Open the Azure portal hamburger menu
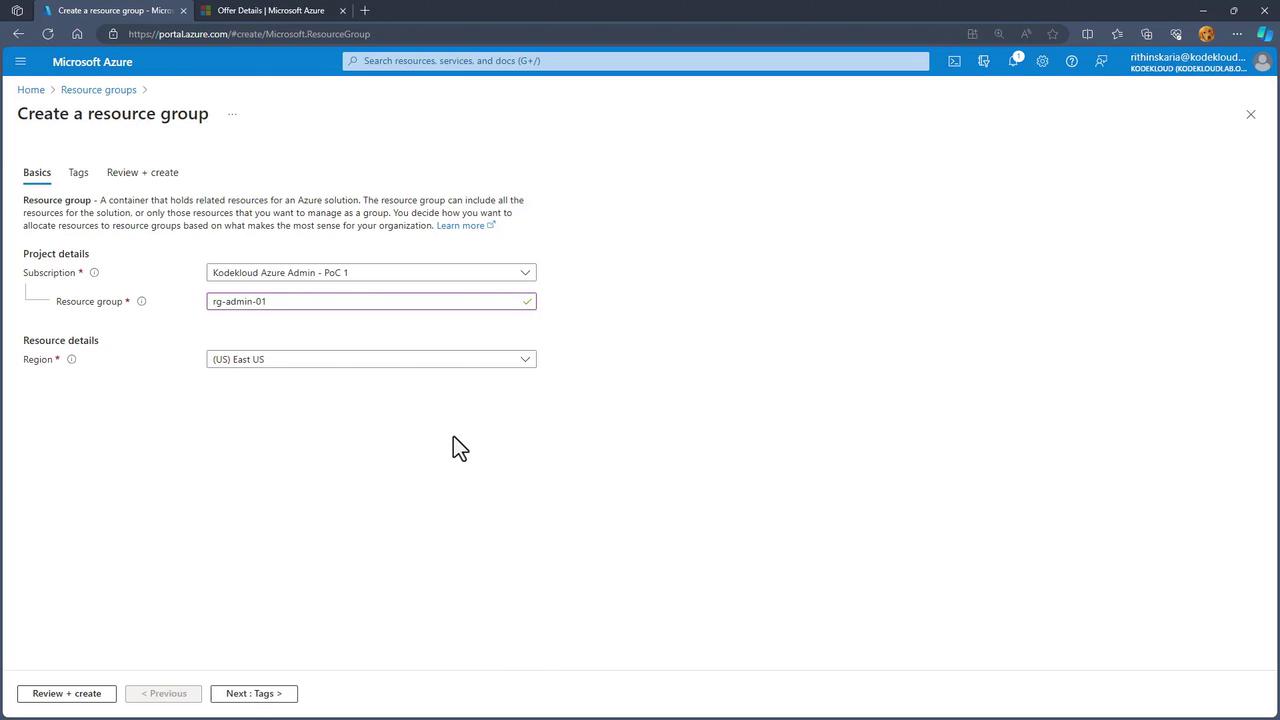Image resolution: width=1280 pixels, height=720 pixels. point(20,61)
